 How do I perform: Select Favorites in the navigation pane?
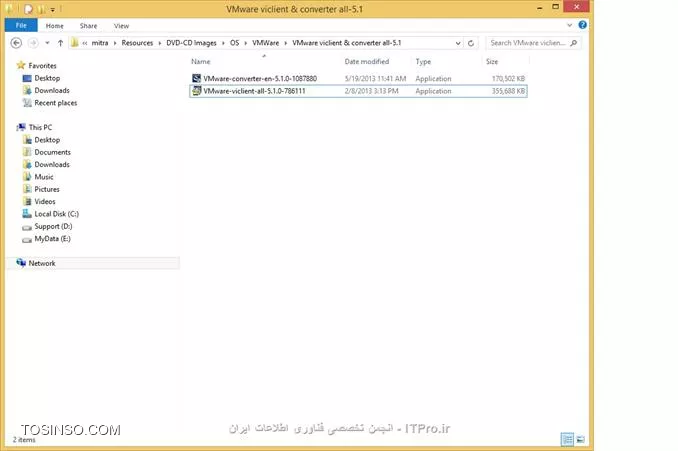pos(42,66)
